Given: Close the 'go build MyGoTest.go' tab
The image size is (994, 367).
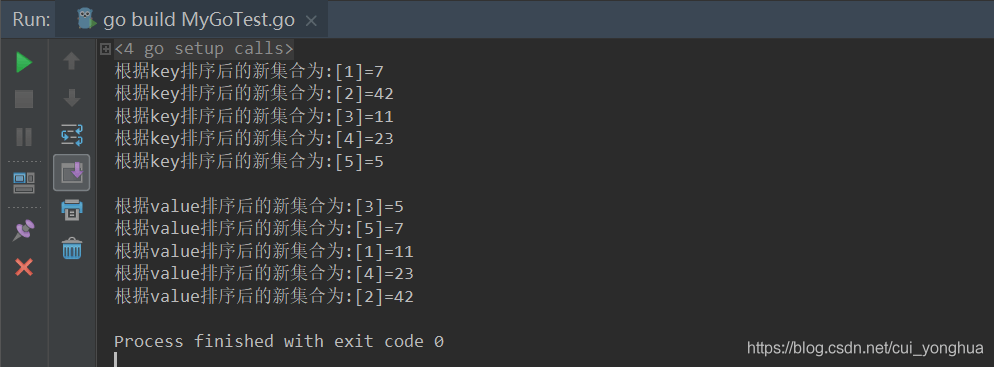Looking at the screenshot, I should tap(311, 21).
